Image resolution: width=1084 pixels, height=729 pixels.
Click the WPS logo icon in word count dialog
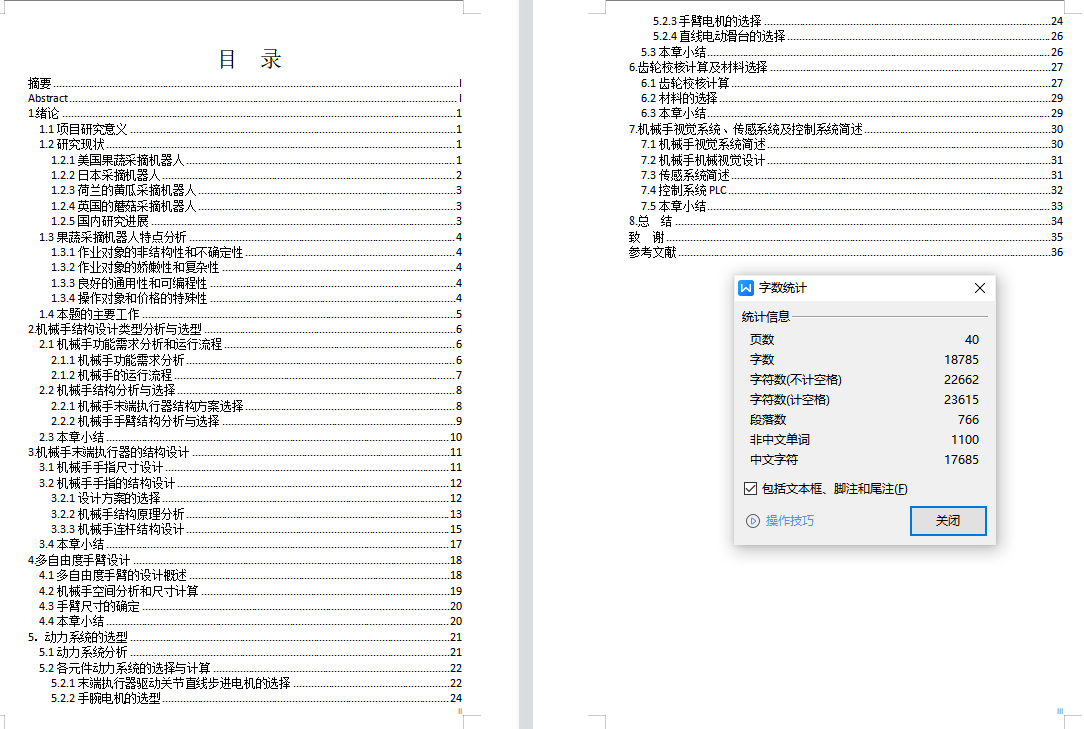[746, 288]
